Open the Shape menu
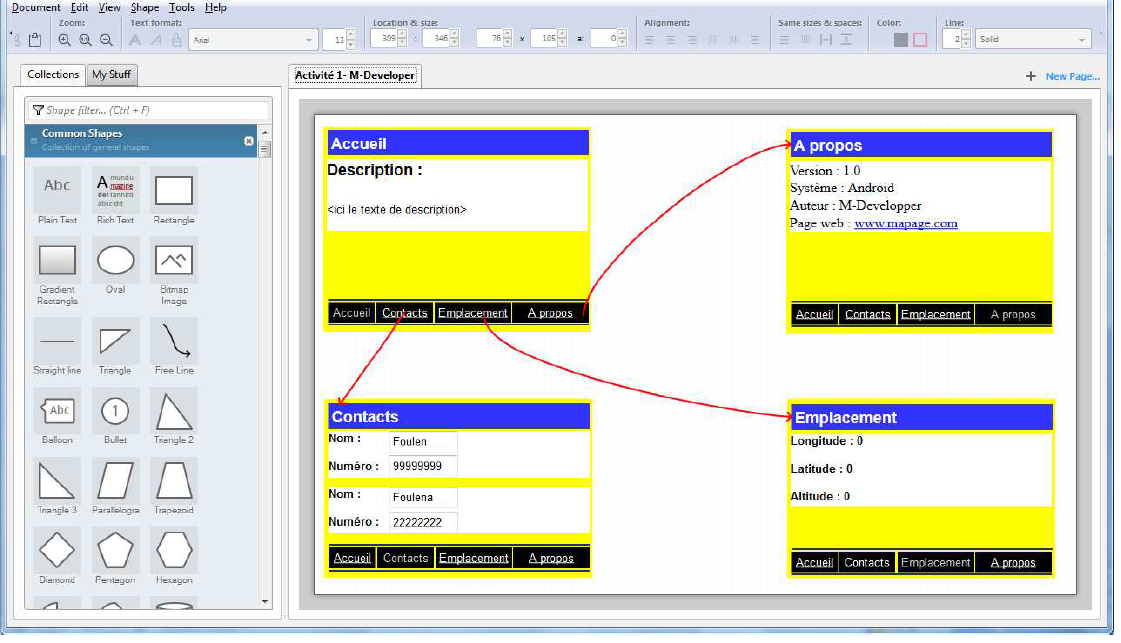The height and width of the screenshot is (643, 1121). click(x=144, y=7)
